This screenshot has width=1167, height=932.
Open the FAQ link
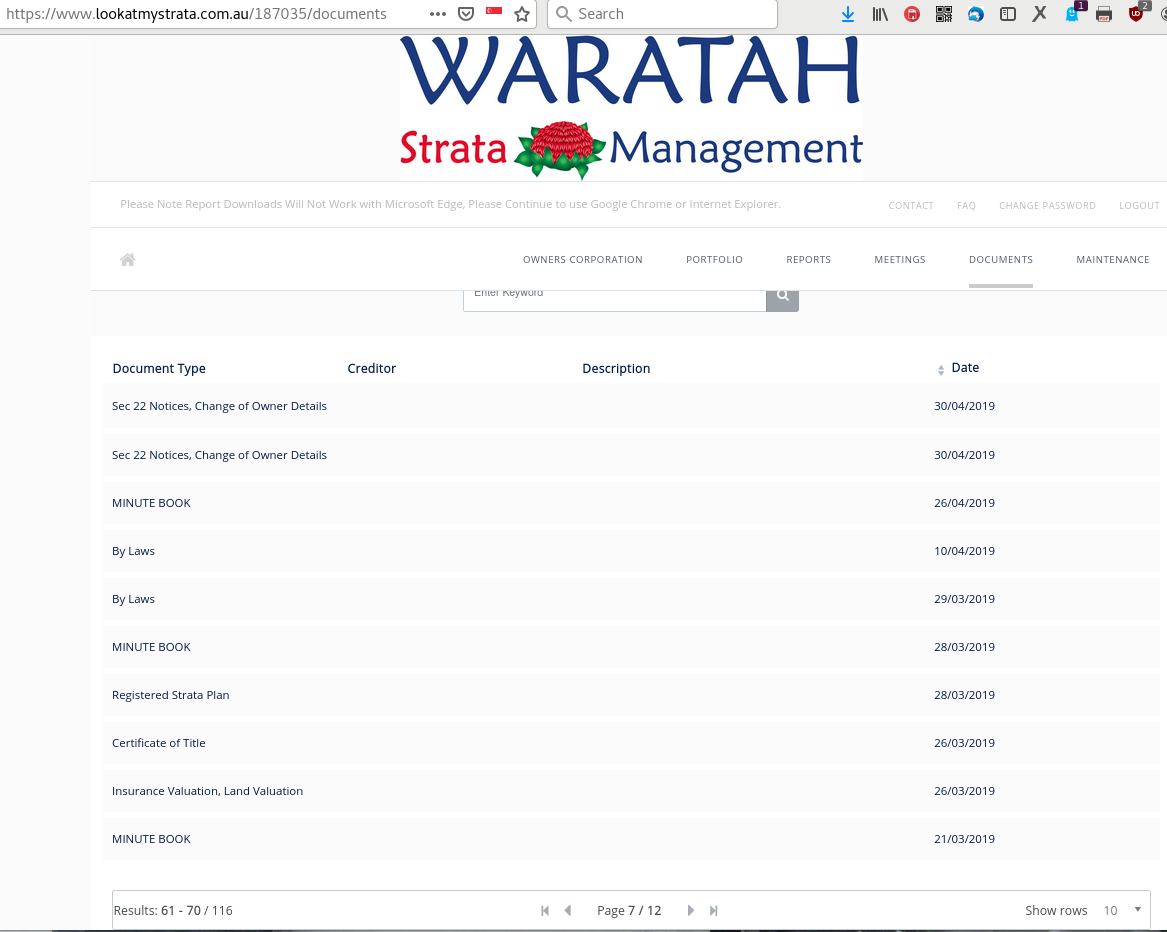(x=966, y=205)
